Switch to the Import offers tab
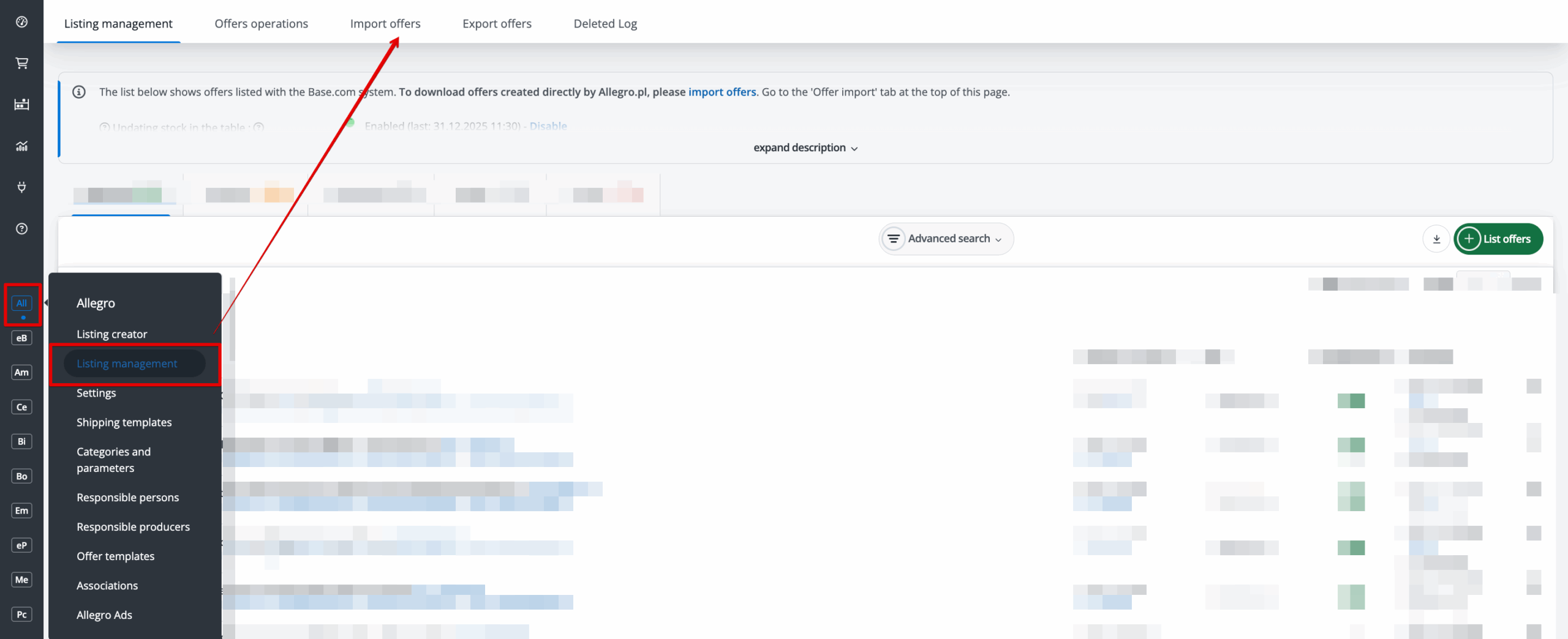 (385, 24)
